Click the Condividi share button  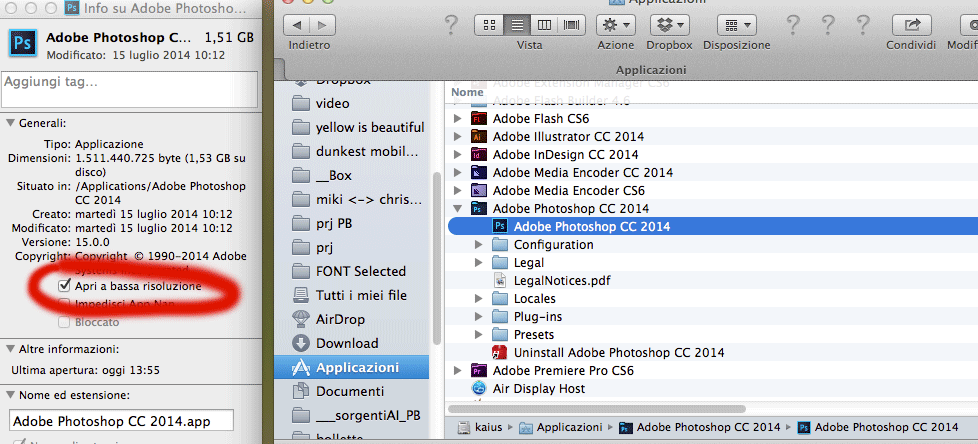click(x=911, y=25)
